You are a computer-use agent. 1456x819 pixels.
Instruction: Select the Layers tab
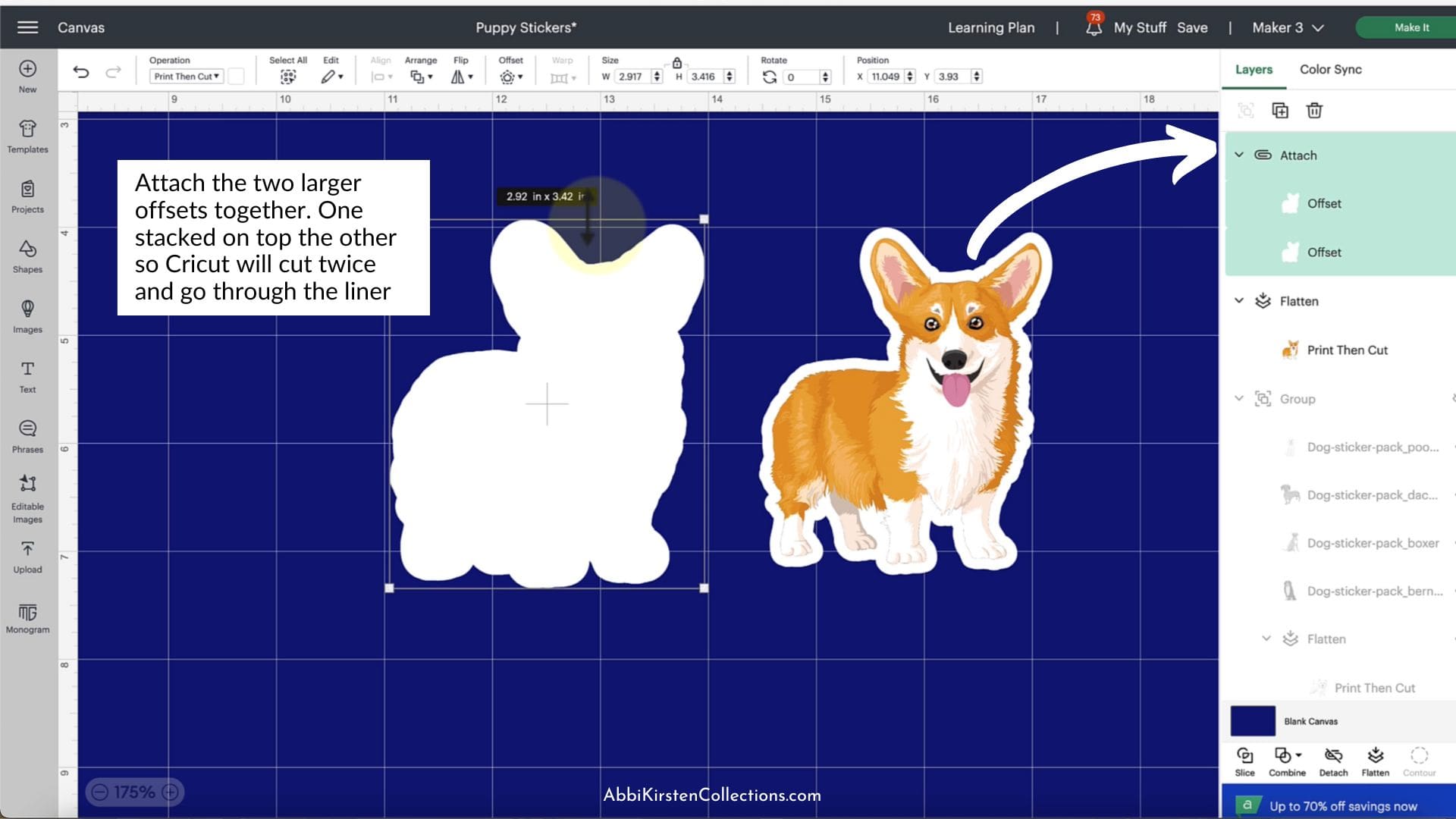click(x=1254, y=69)
